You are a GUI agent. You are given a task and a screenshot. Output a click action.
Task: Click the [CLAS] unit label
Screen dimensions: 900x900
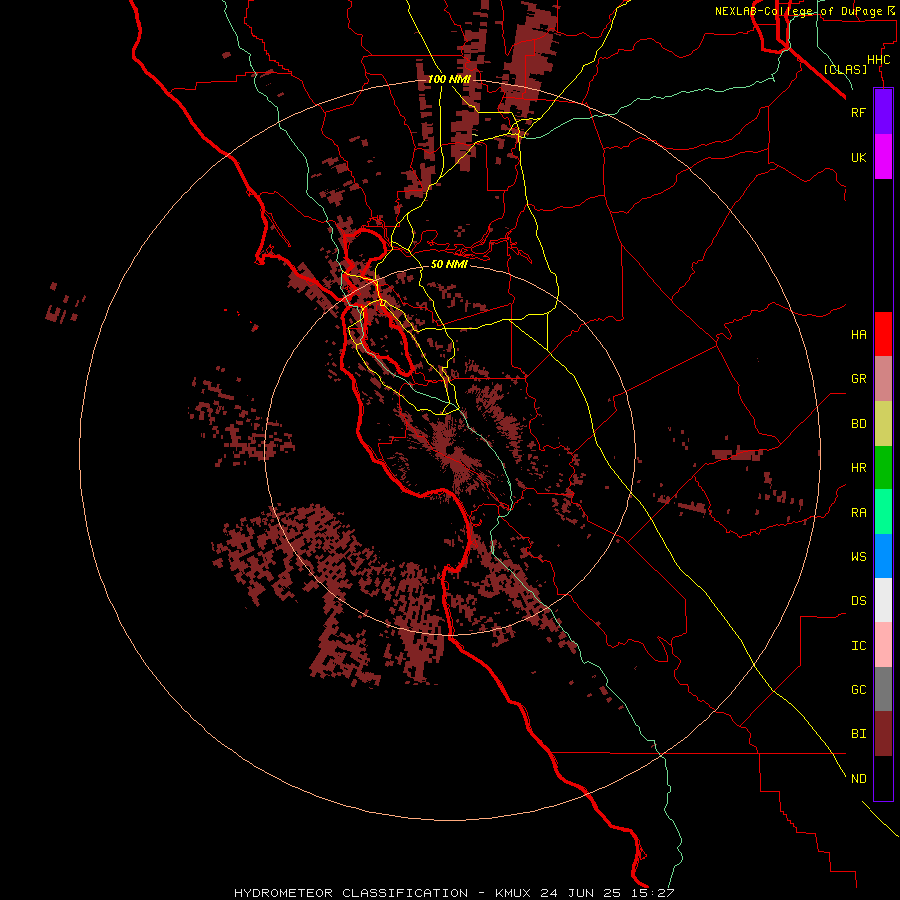845,69
